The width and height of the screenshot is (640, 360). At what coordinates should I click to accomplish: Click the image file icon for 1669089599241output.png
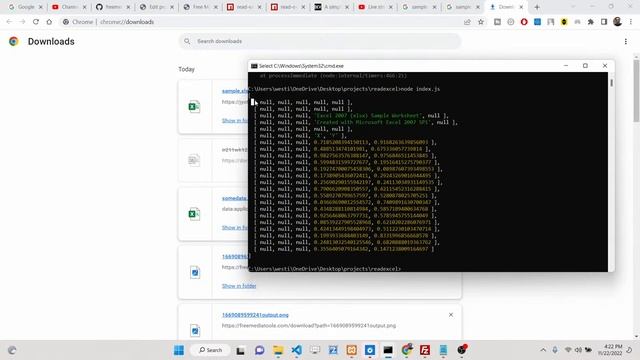195,330
